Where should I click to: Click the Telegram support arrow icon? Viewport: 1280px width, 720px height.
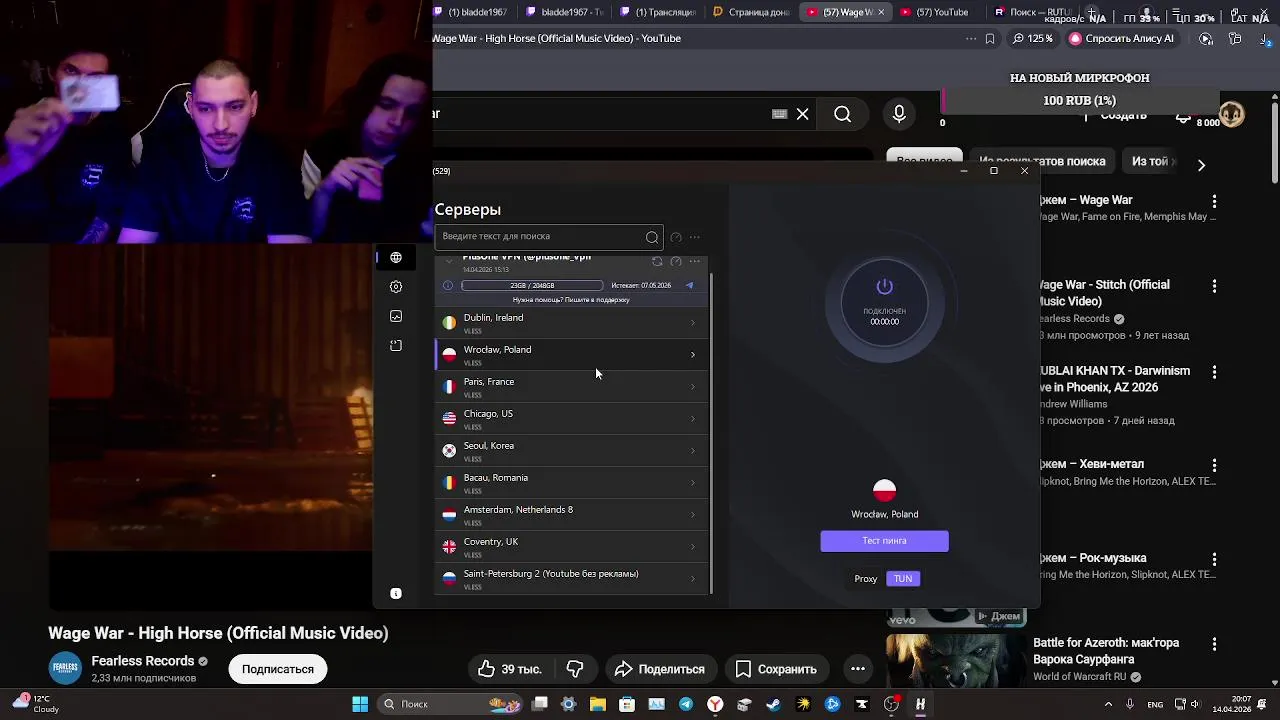coord(689,285)
